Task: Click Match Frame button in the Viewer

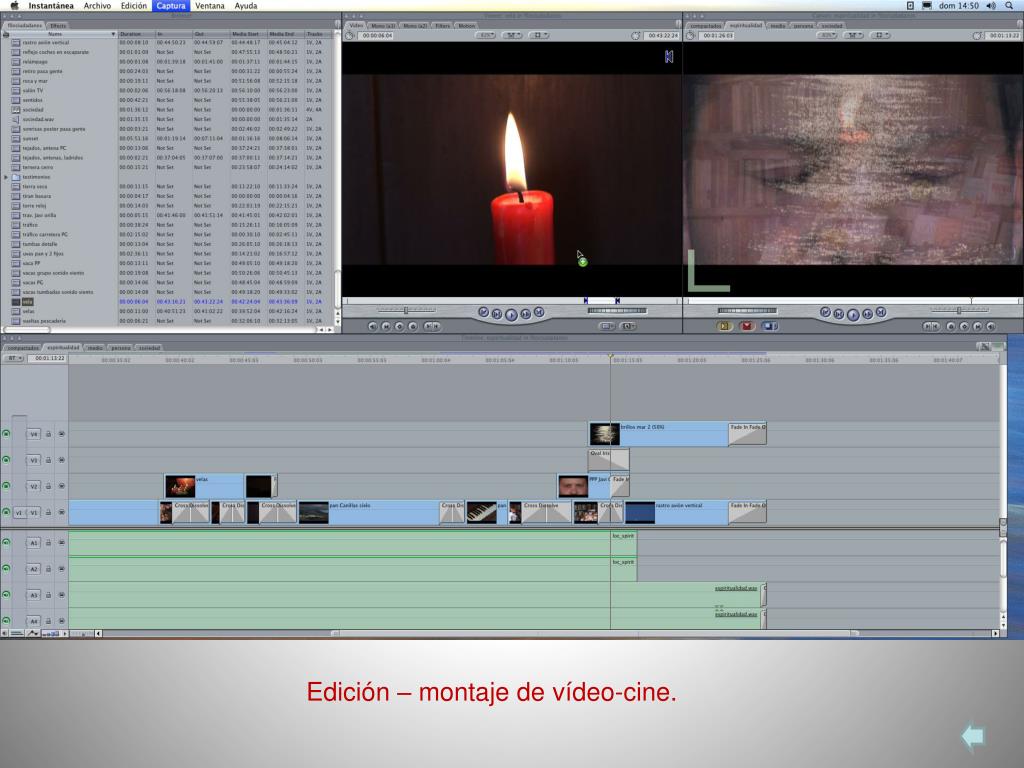Action: pyautogui.click(x=372, y=326)
